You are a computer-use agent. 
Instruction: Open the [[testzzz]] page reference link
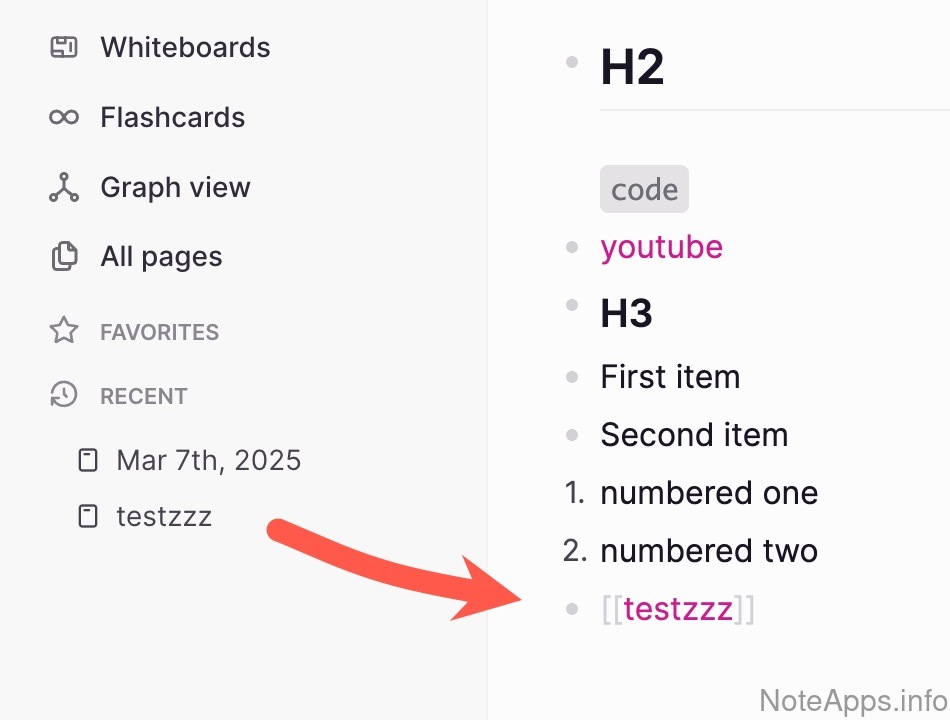678,608
